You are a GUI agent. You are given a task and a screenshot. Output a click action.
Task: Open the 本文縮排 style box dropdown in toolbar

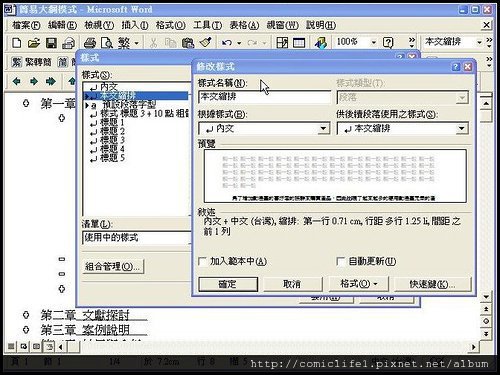[479, 42]
